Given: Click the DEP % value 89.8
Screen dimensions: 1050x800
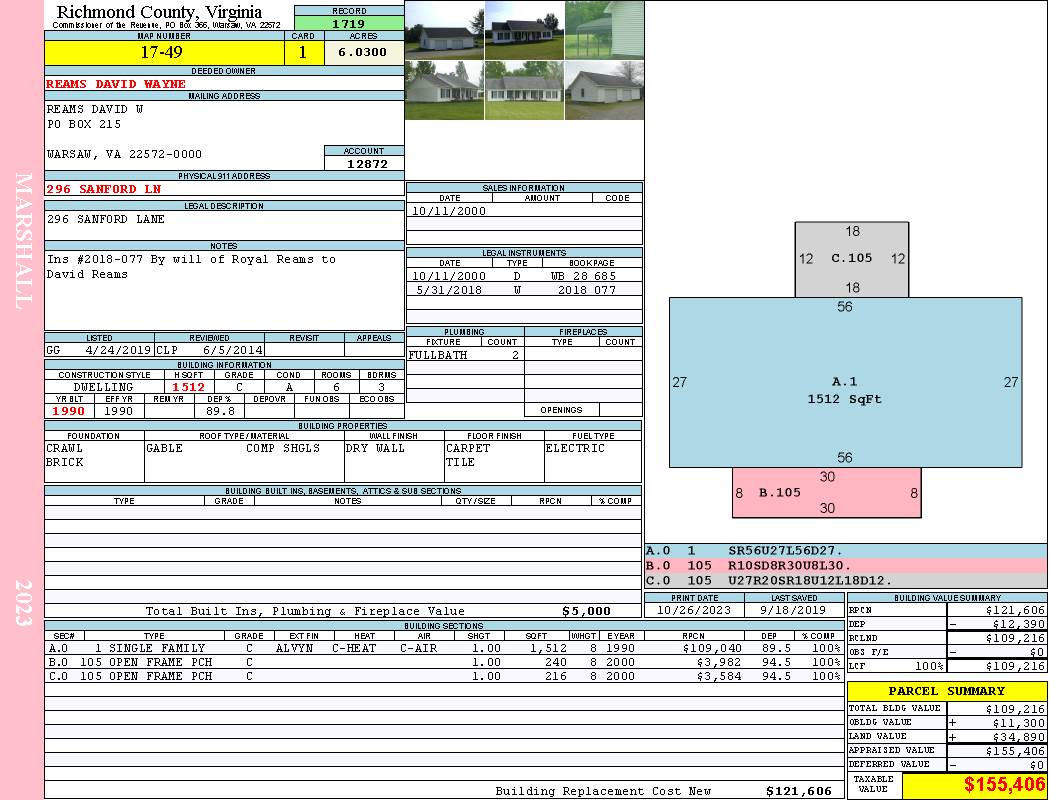Looking at the screenshot, I should coord(220,411).
